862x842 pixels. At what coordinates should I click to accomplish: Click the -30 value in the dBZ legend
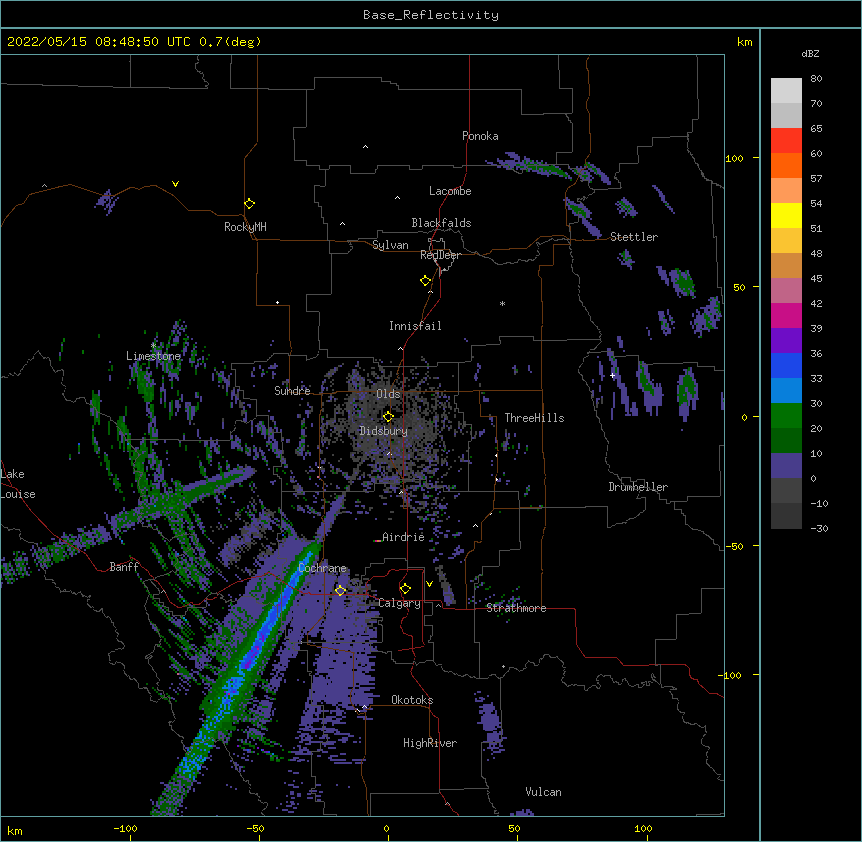point(819,529)
